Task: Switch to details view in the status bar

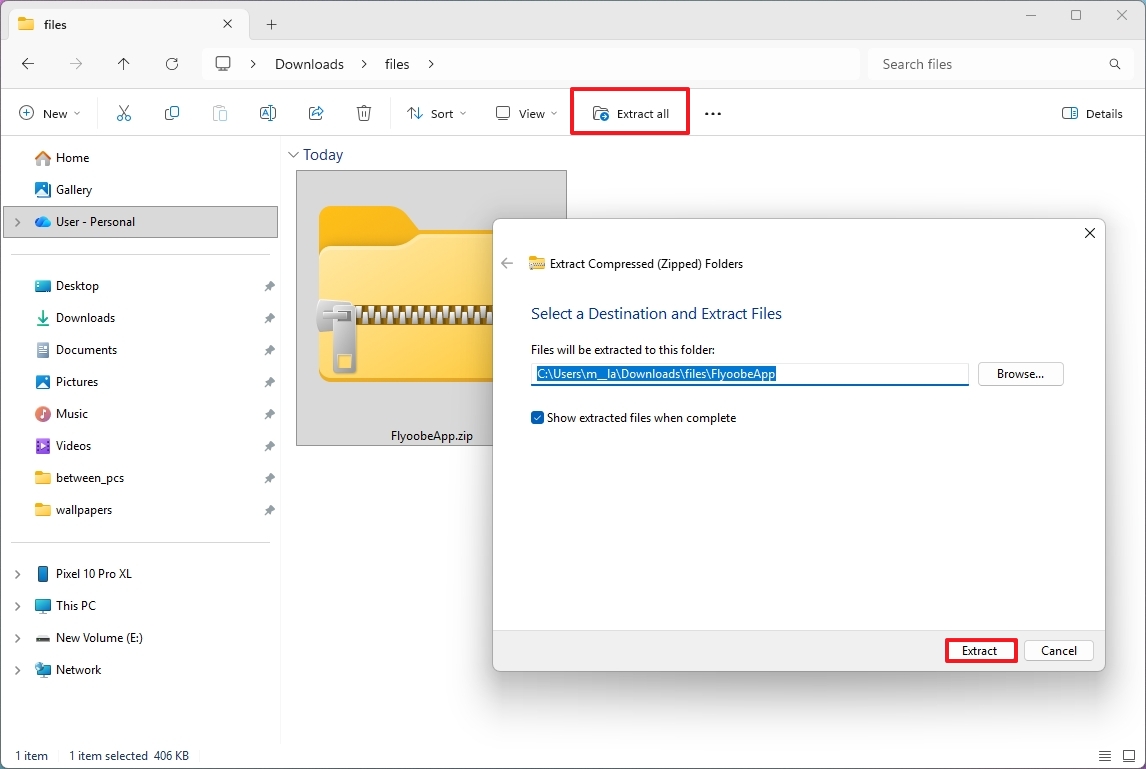Action: coord(1104,756)
